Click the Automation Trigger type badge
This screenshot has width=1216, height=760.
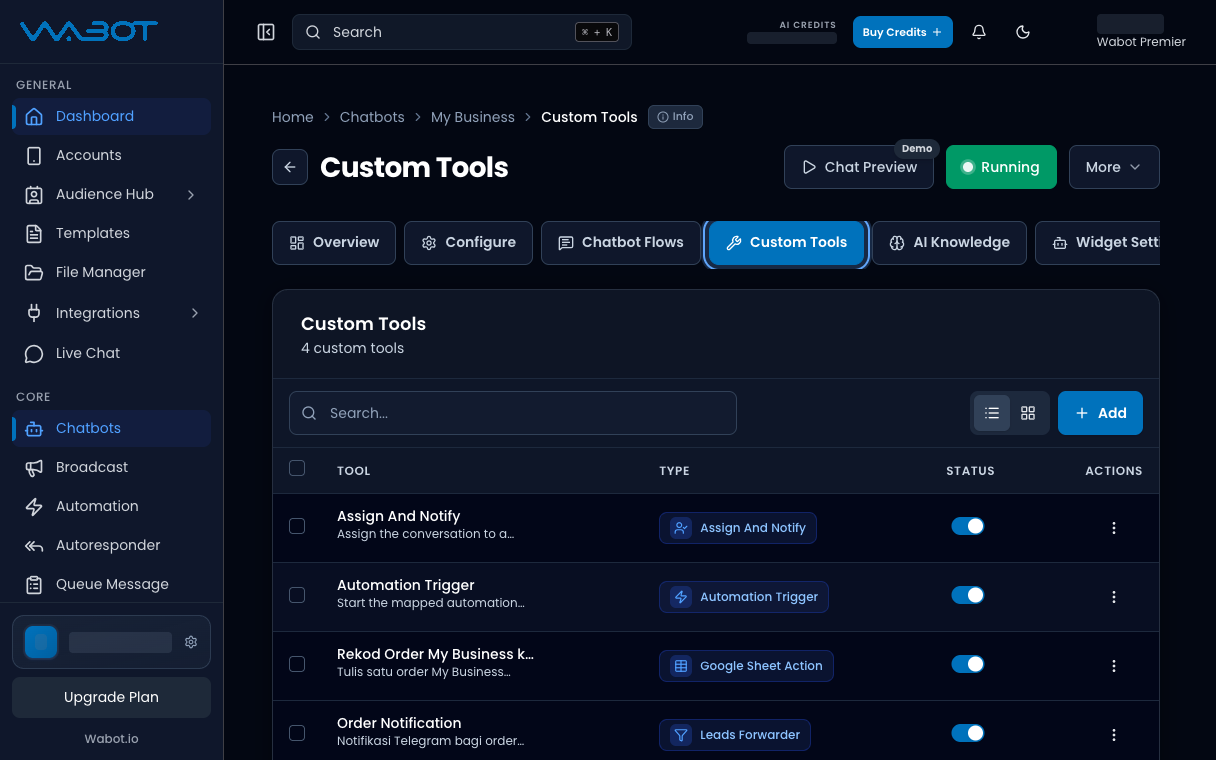(744, 597)
